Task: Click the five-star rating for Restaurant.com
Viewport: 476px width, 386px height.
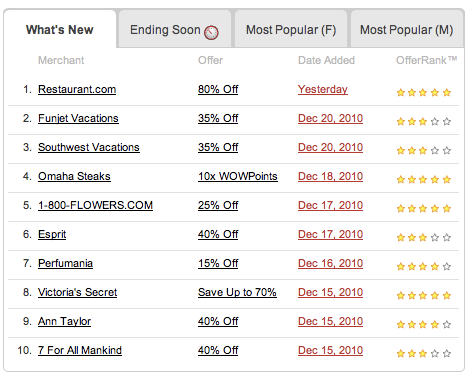Action: tap(424, 92)
